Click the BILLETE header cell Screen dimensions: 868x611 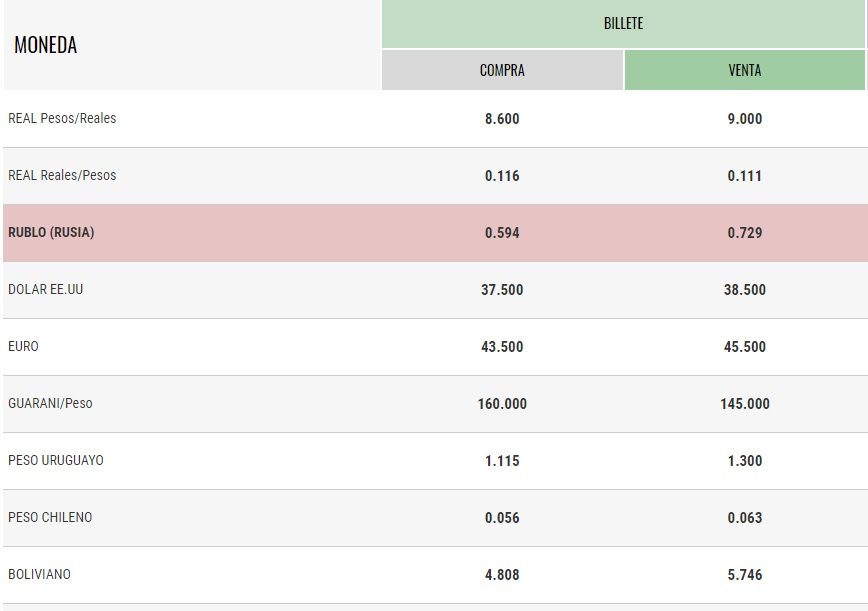[x=623, y=23]
